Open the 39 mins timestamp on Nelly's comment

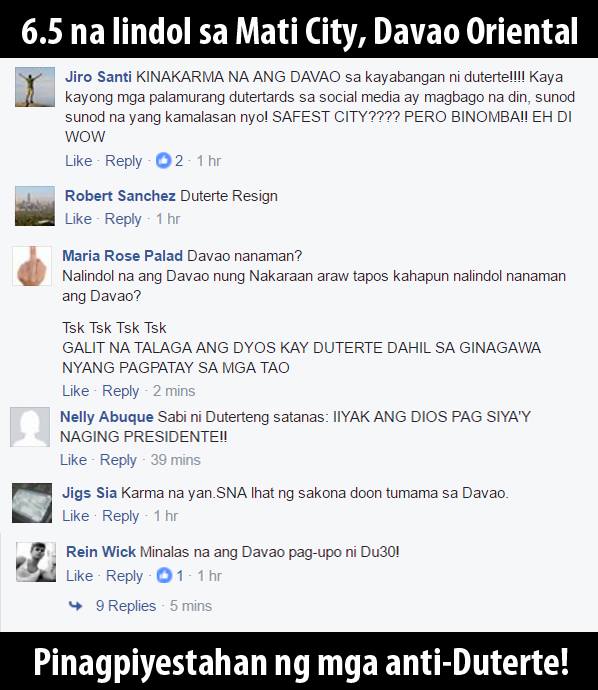pos(176,460)
